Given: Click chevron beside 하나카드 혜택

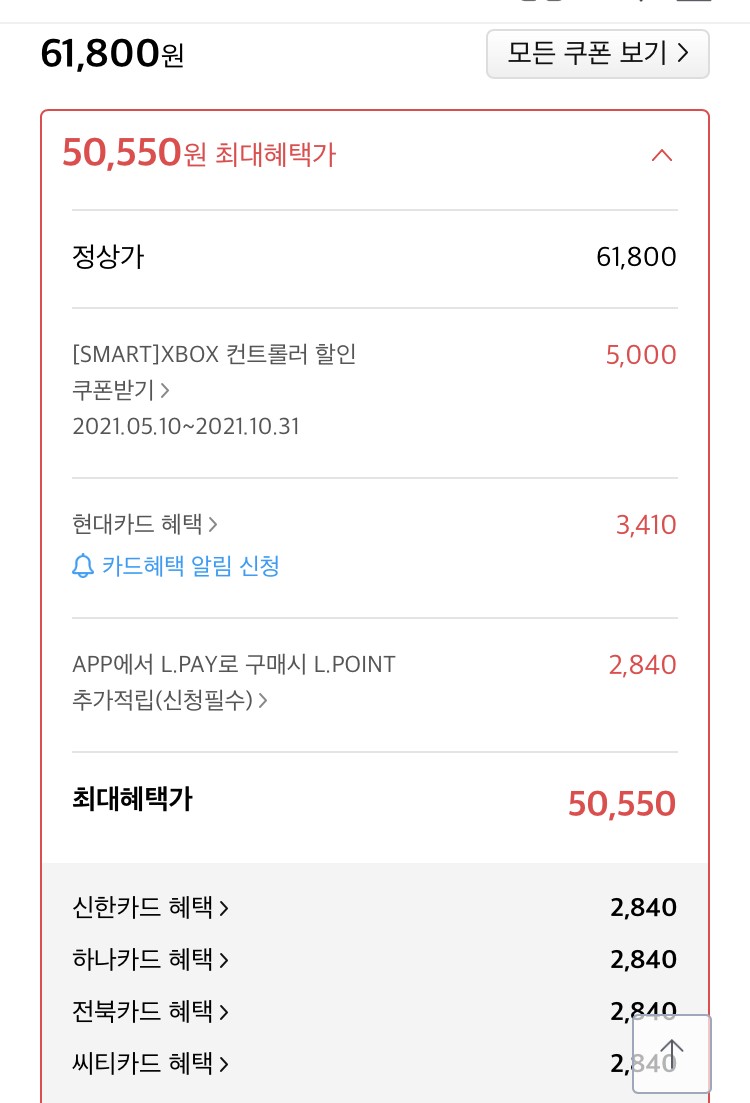Looking at the screenshot, I should (224, 960).
